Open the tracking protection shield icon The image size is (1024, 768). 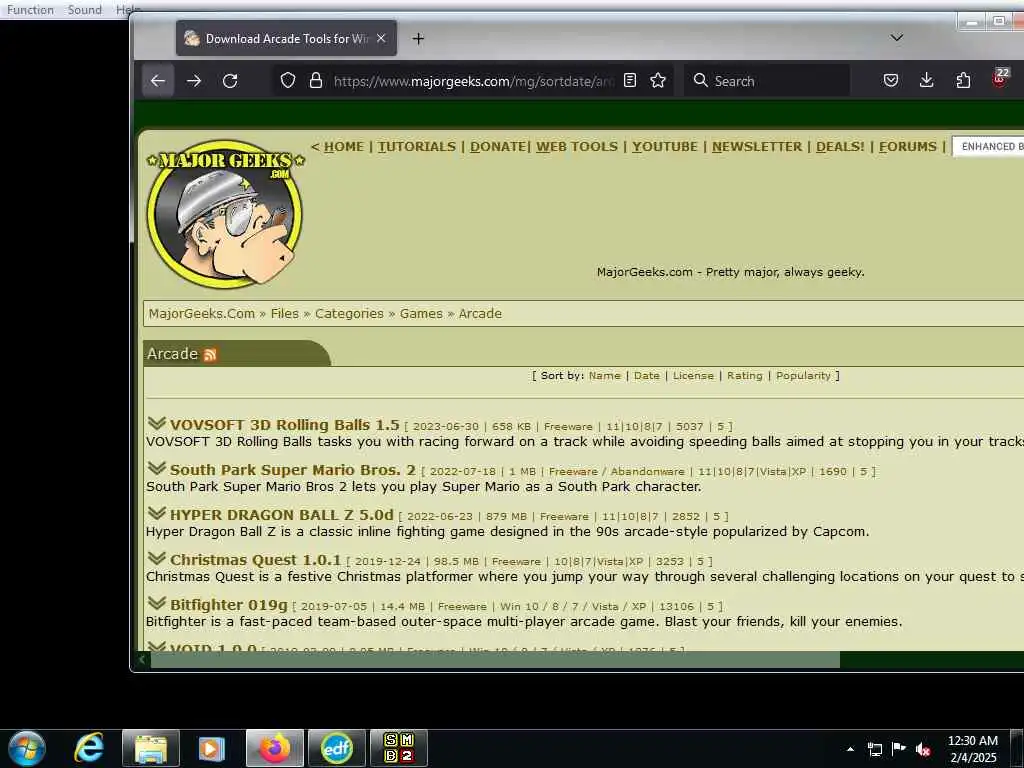tap(288, 80)
